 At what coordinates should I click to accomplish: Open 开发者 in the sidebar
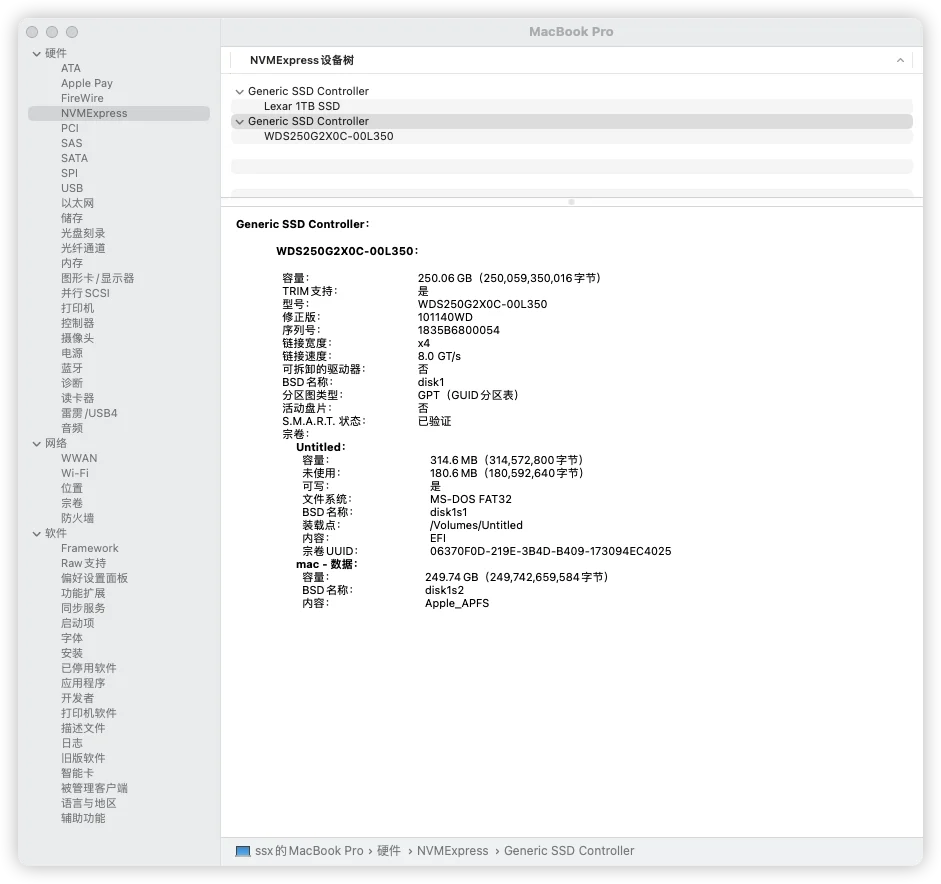coord(77,699)
